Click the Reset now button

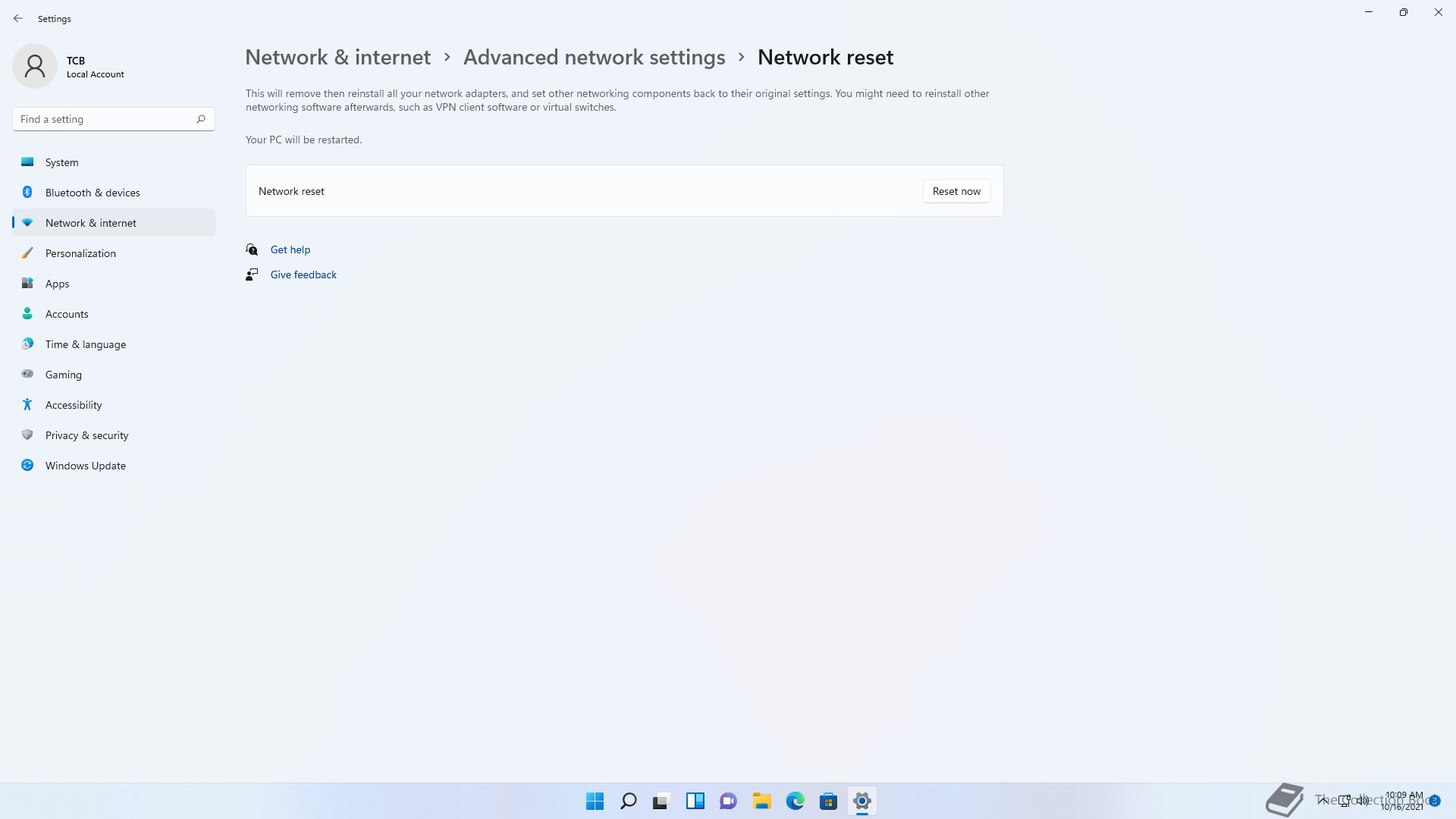tap(956, 191)
